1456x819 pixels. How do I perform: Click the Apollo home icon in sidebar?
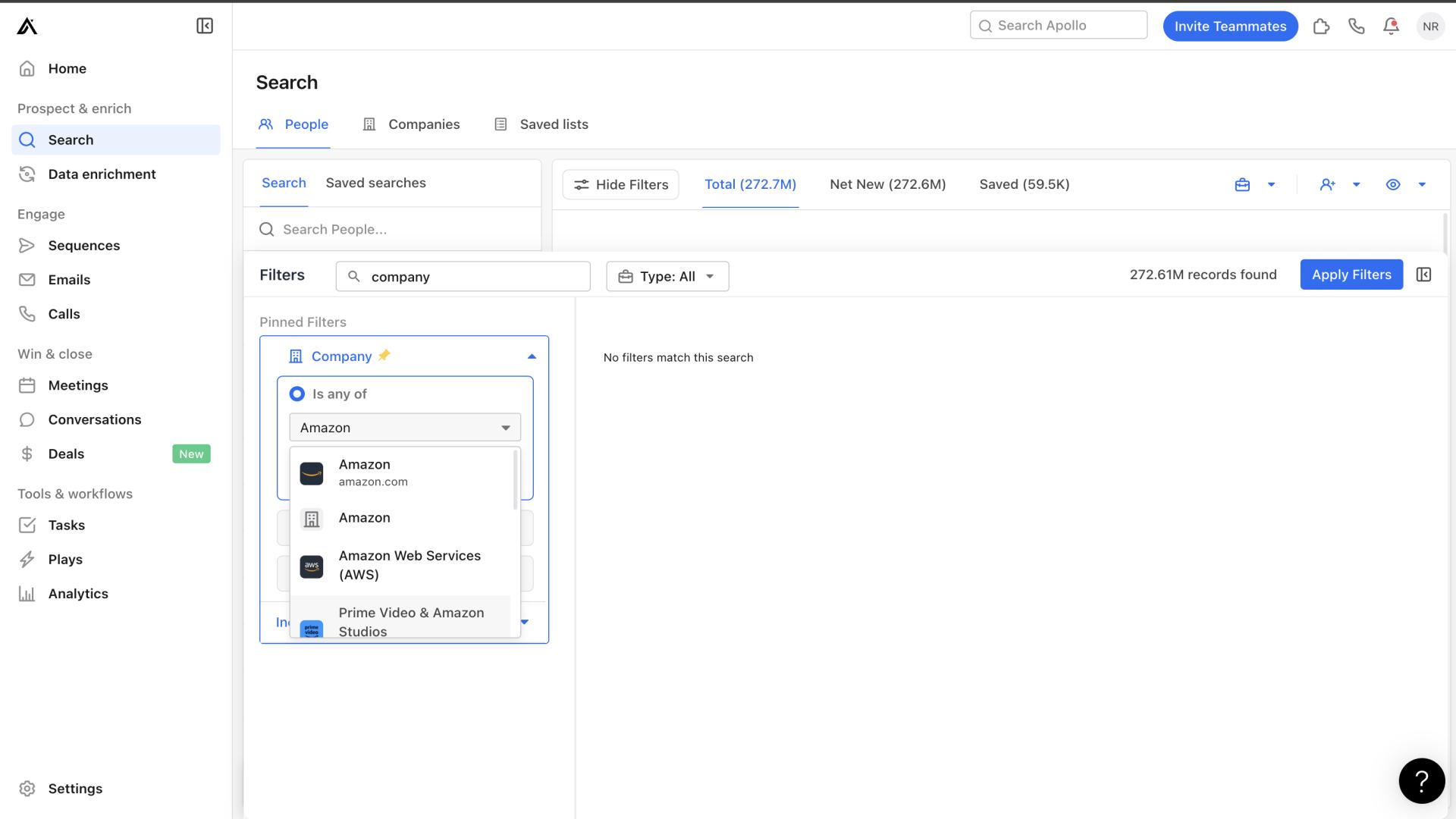click(27, 26)
